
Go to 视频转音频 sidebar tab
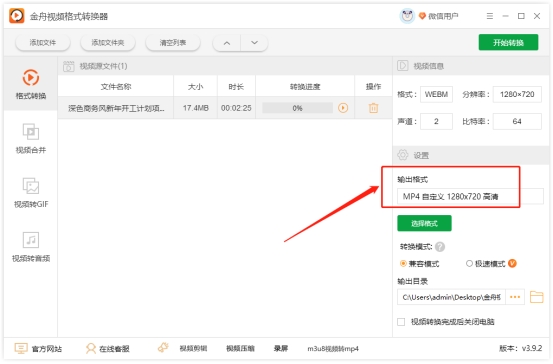31,247
